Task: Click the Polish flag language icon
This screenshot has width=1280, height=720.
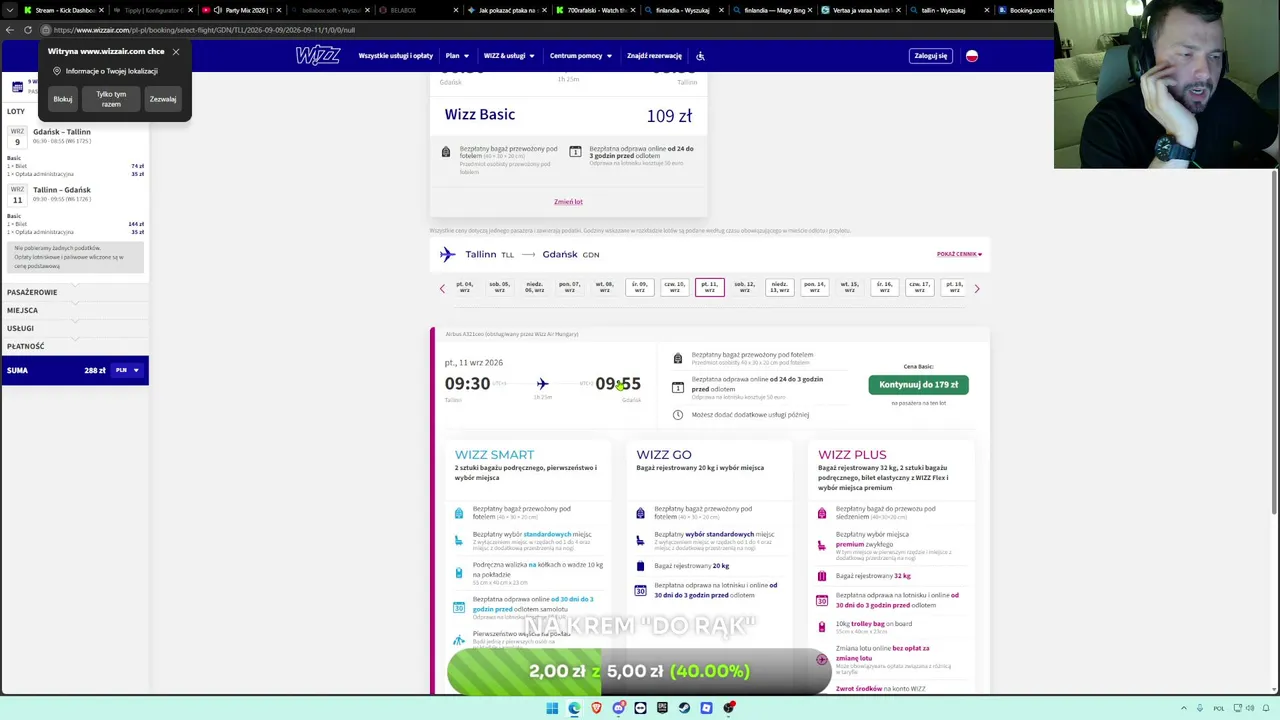Action: pyautogui.click(x=971, y=56)
